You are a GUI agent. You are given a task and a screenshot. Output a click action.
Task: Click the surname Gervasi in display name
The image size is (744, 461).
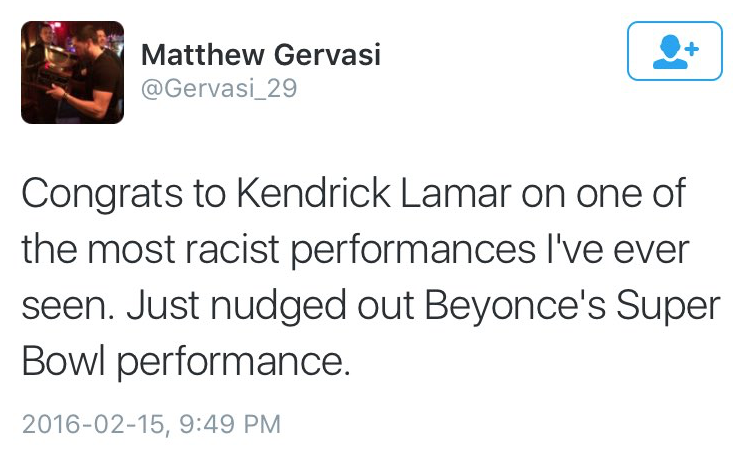point(327,55)
